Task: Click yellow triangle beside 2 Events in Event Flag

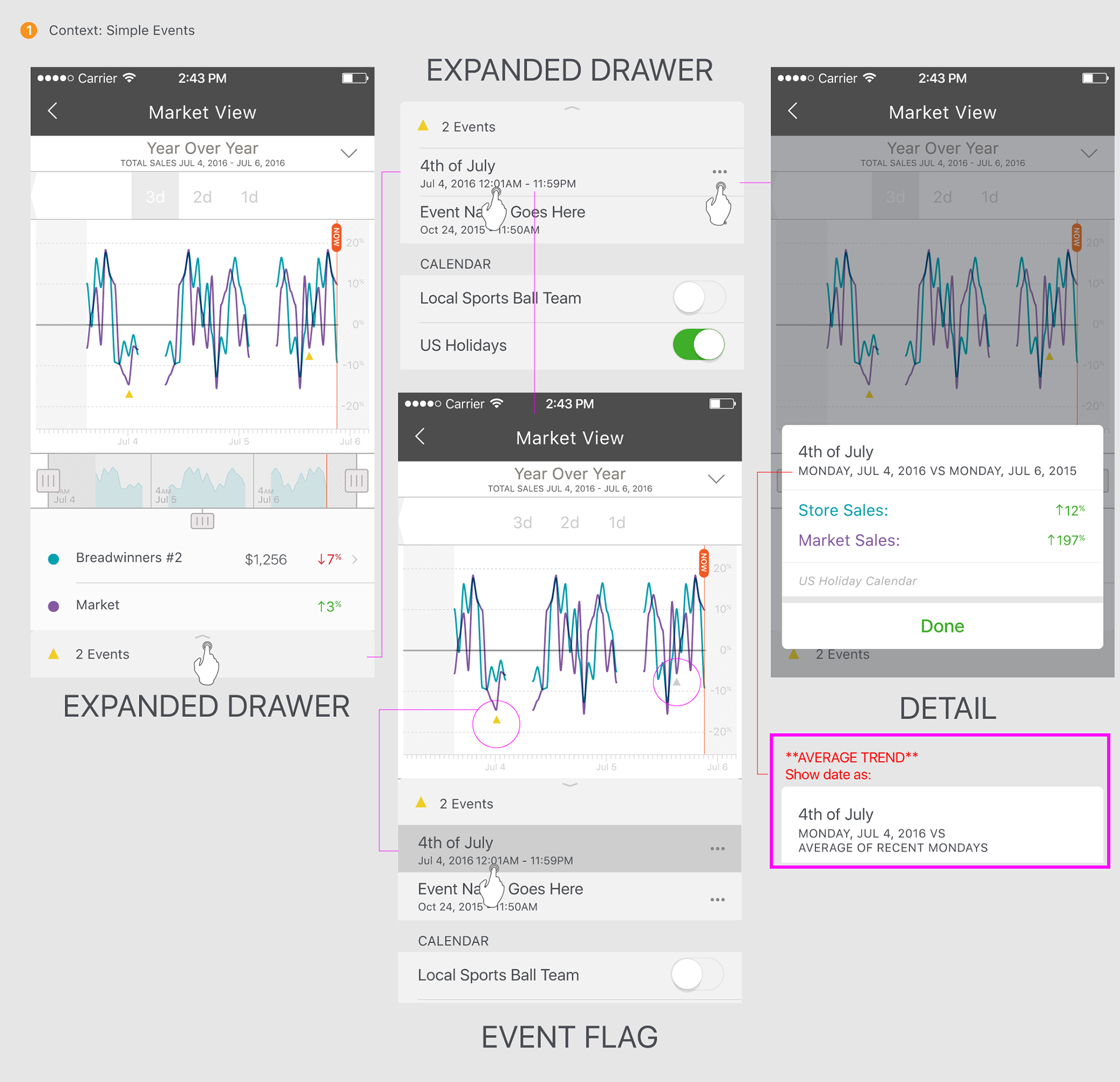Action: [421, 803]
